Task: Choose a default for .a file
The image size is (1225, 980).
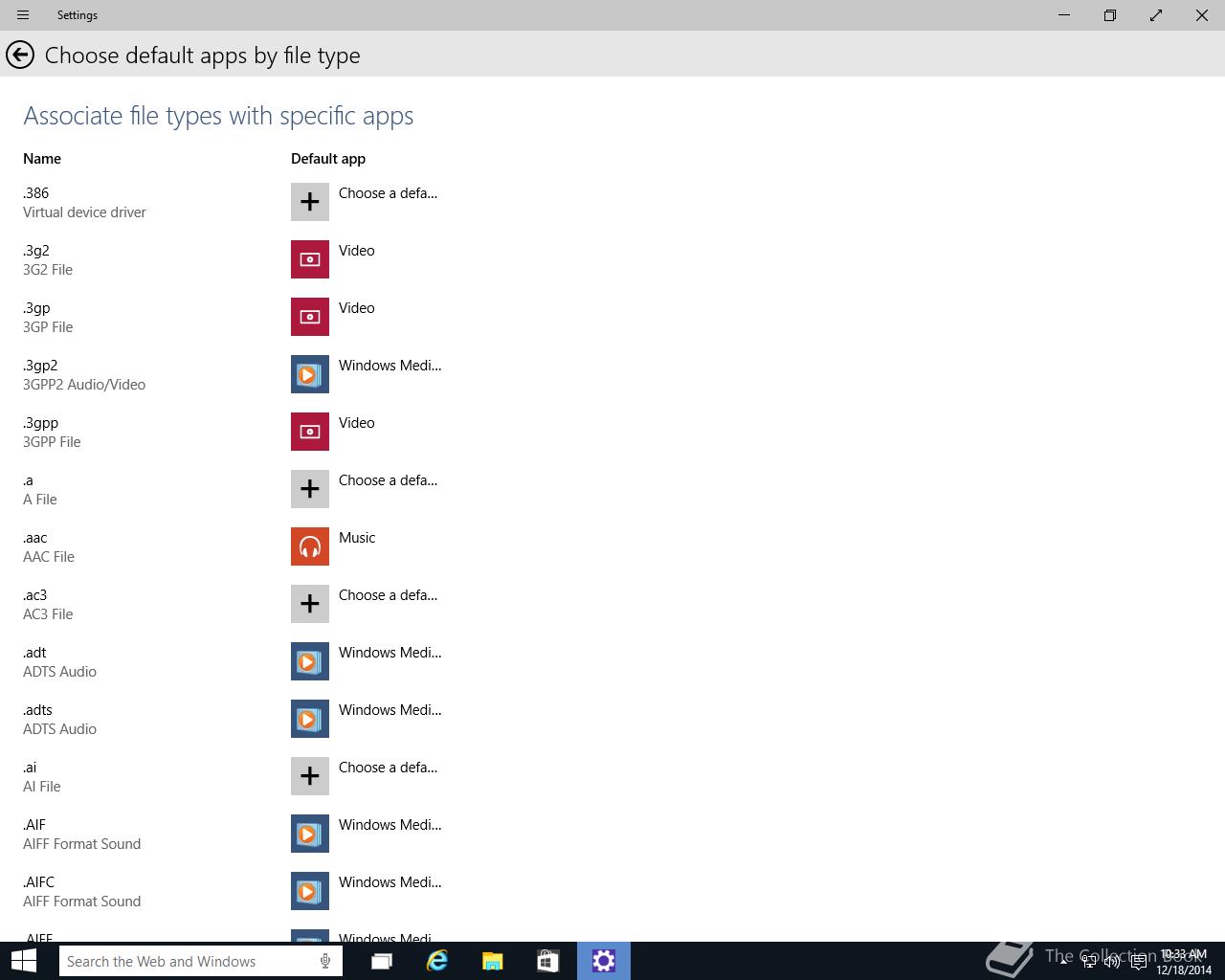Action: pyautogui.click(x=388, y=480)
